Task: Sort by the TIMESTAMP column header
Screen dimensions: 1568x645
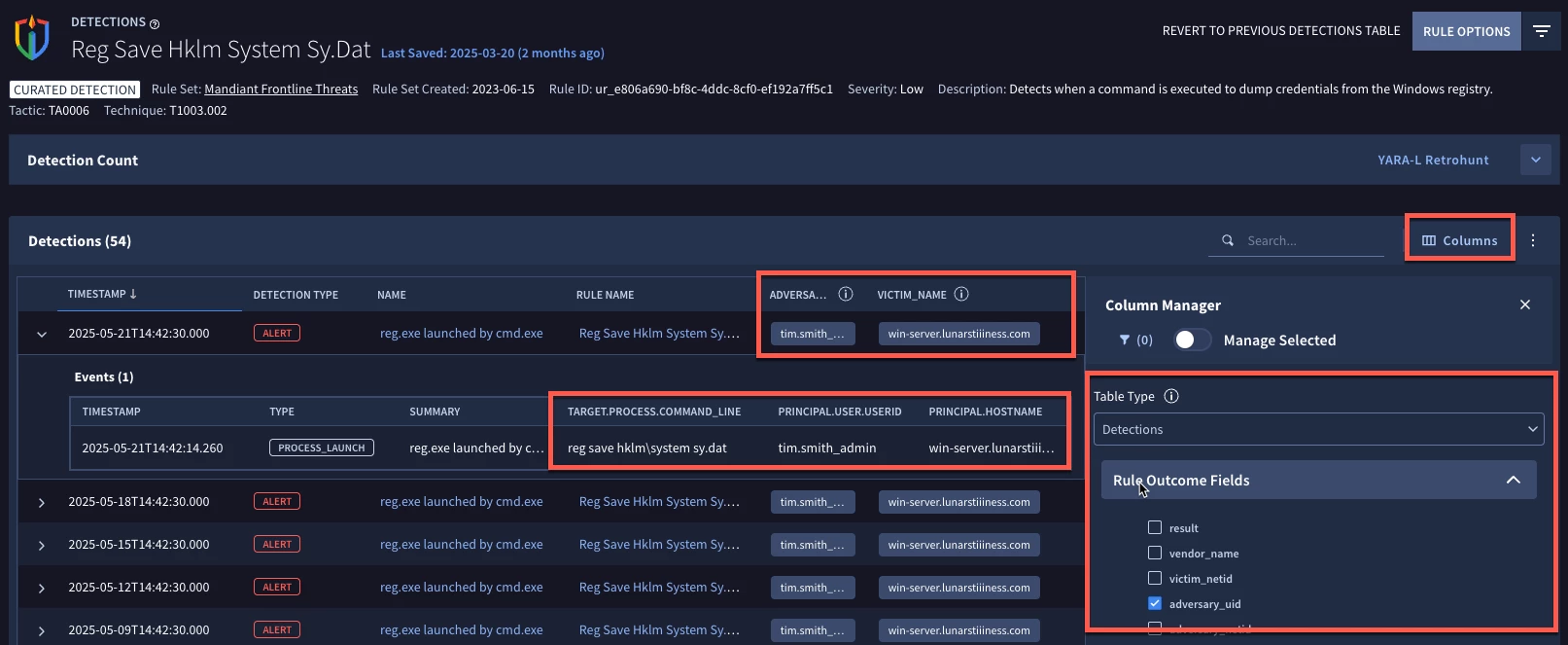Action: pos(102,294)
